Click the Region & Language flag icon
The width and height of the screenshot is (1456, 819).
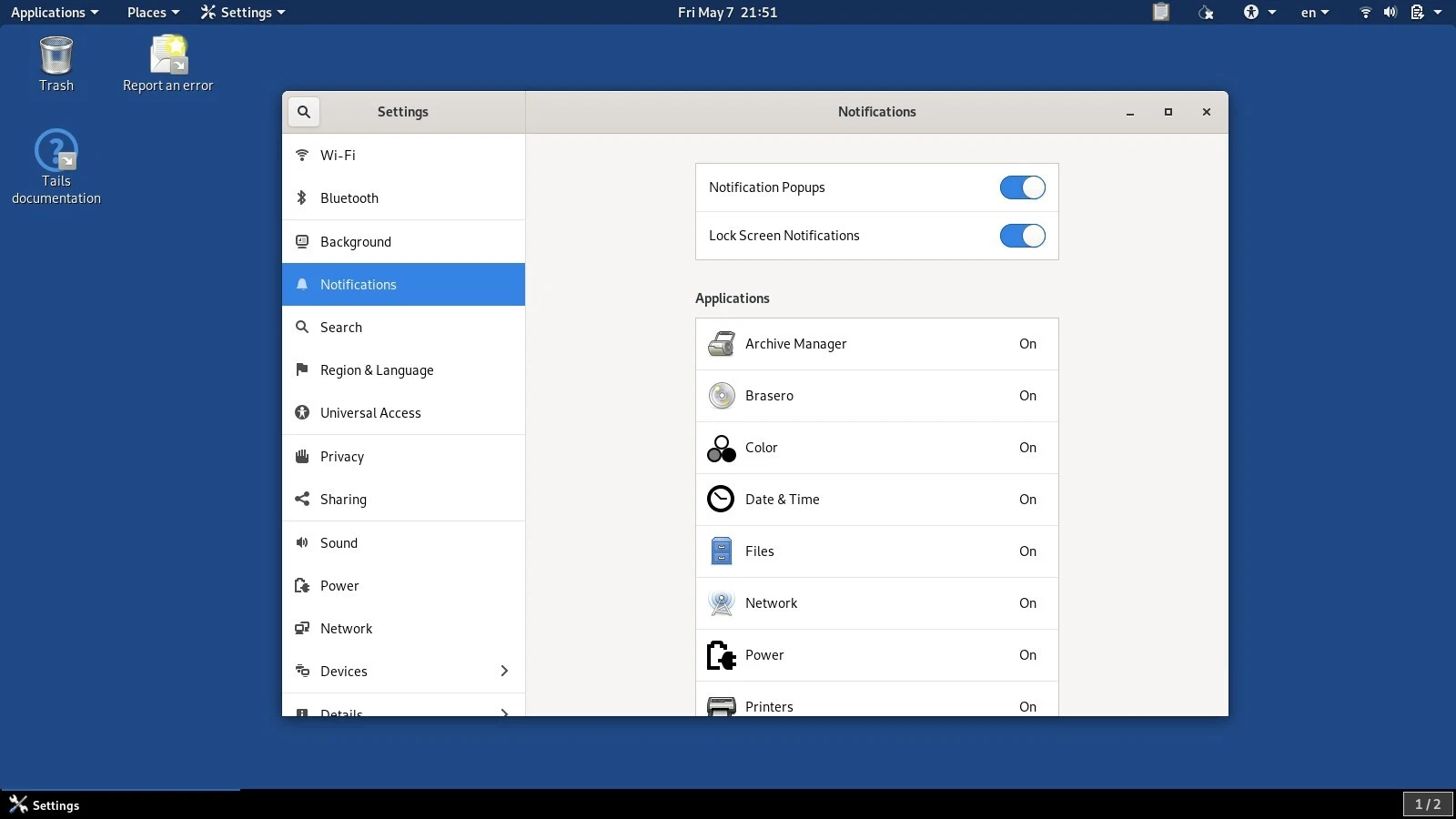point(302,370)
